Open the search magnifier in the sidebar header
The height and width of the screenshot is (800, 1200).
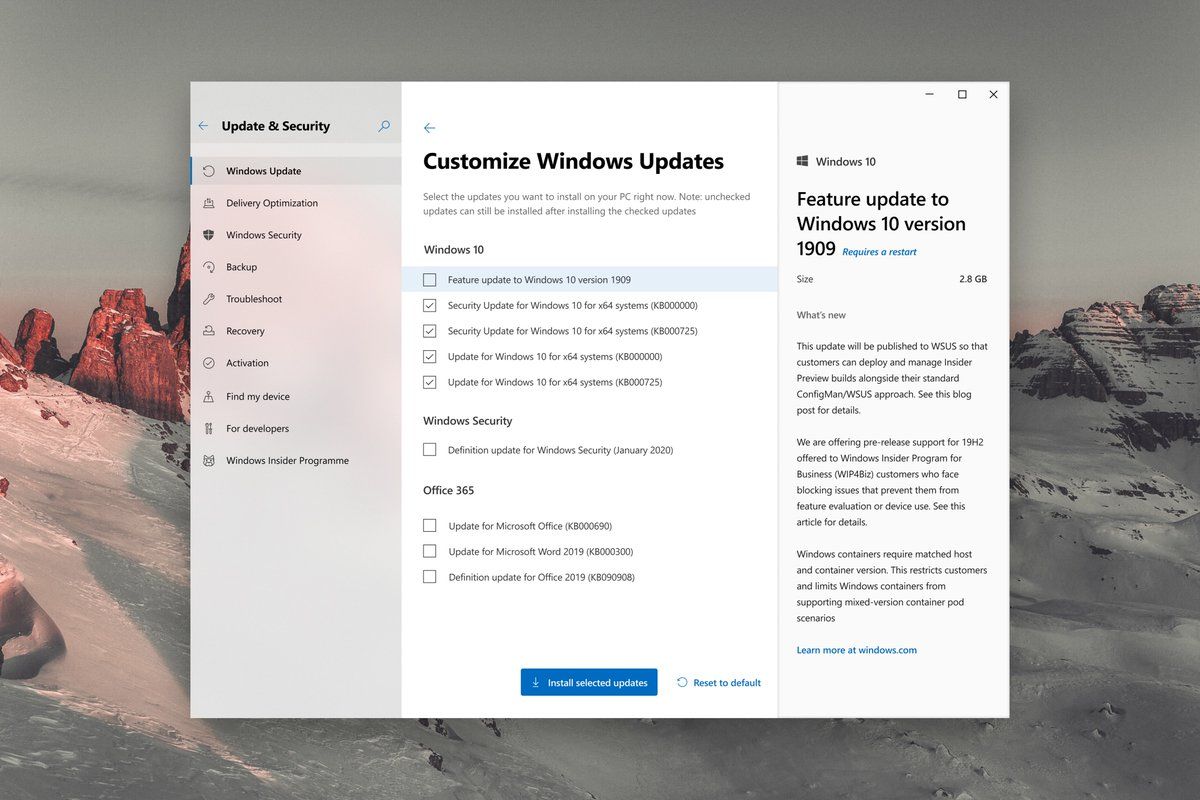(x=384, y=126)
